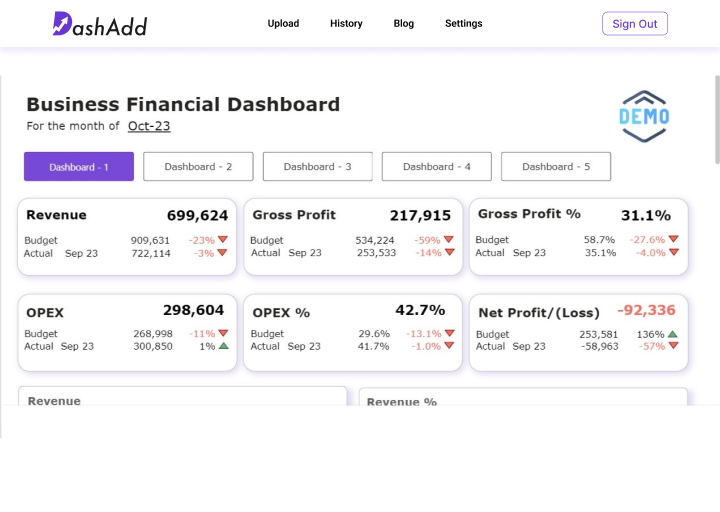The width and height of the screenshot is (720, 512).
Task: Click Net Profit actual -58,963
Action: pos(600,346)
